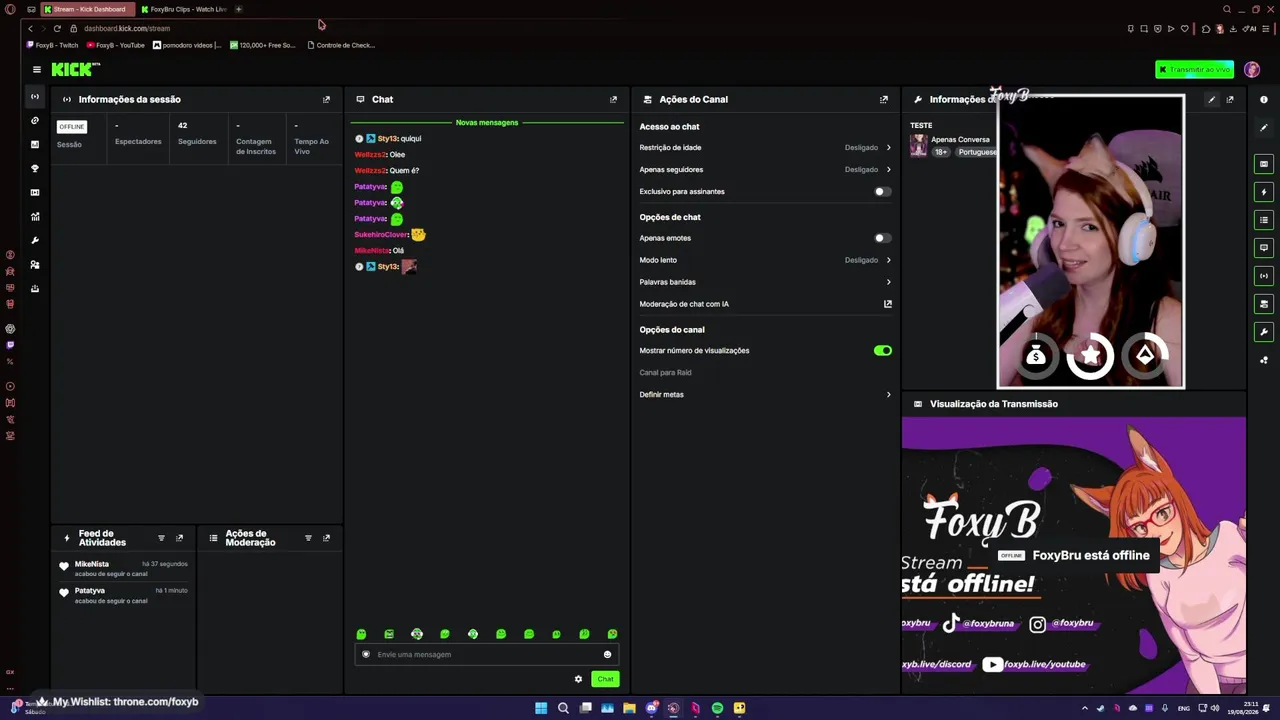Open external link for Moderação de chat com IA
This screenshot has width=1280, height=720.
point(887,304)
